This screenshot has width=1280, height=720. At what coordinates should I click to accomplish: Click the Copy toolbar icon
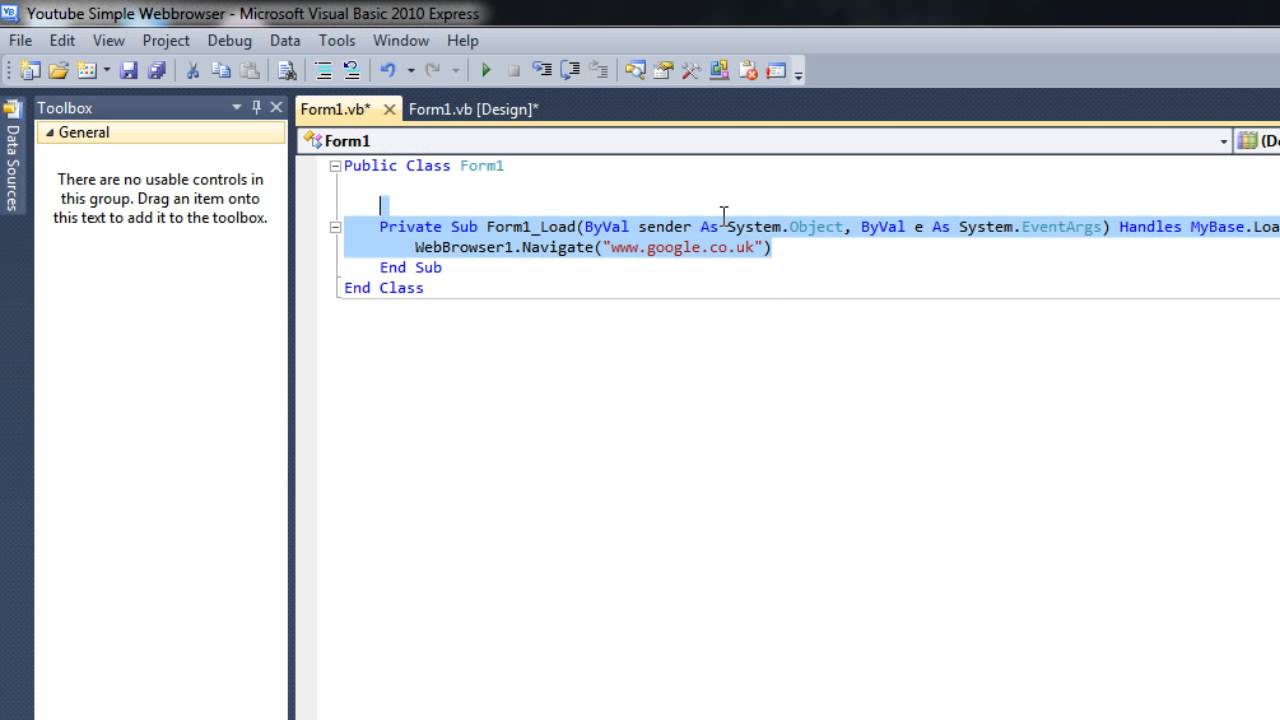click(221, 70)
